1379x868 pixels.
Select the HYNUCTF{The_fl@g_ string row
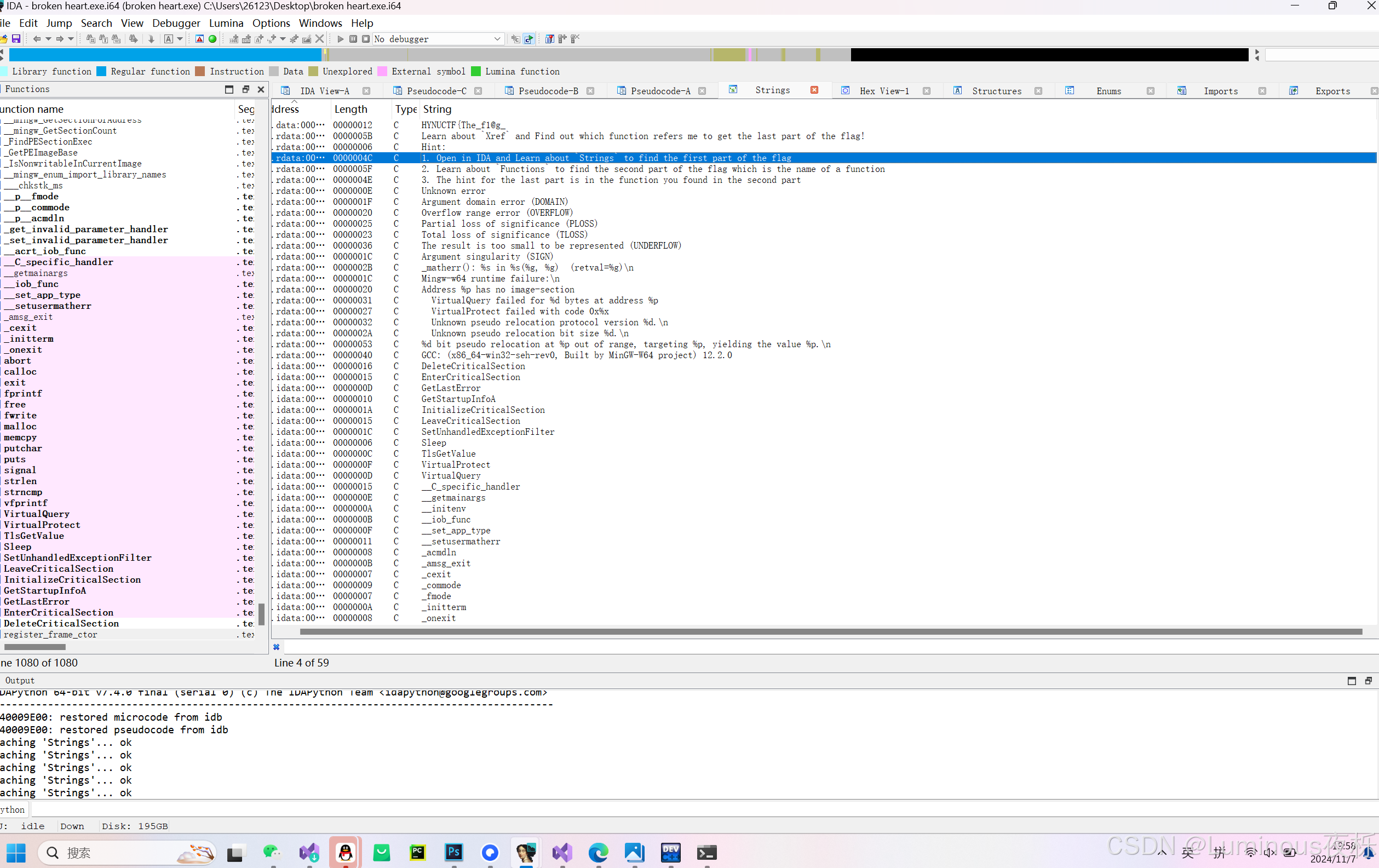point(463,125)
